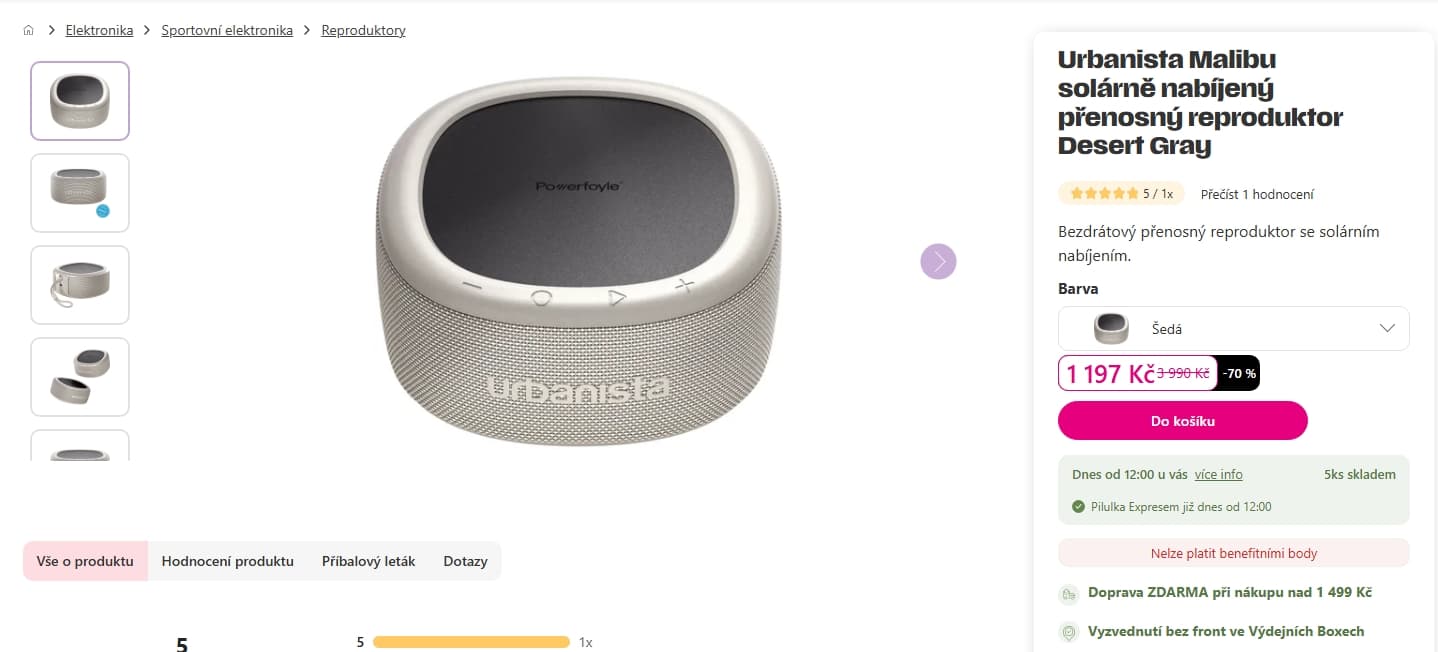Open Přečíst 1 hodnocení link

point(1257,194)
